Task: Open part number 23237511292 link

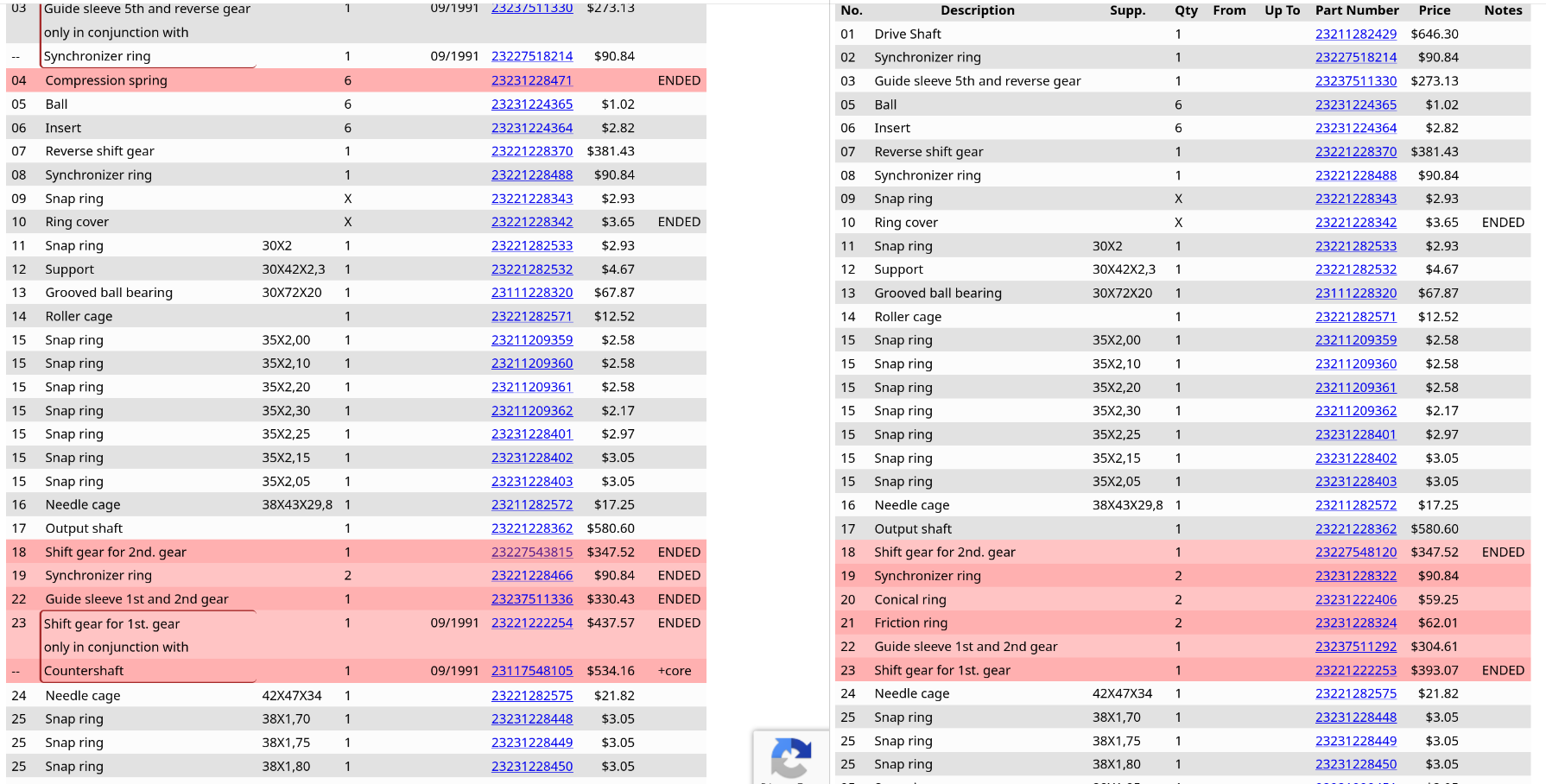Action: tap(1355, 647)
